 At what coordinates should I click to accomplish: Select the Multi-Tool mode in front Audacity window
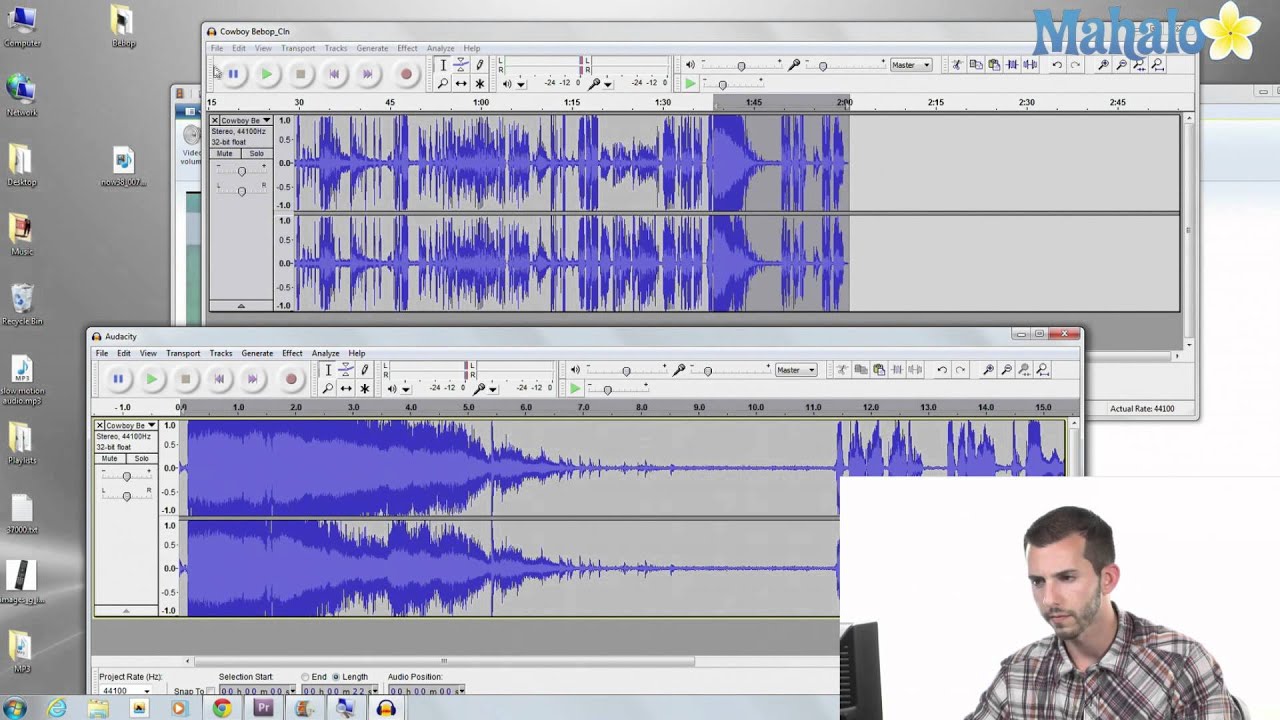click(364, 388)
